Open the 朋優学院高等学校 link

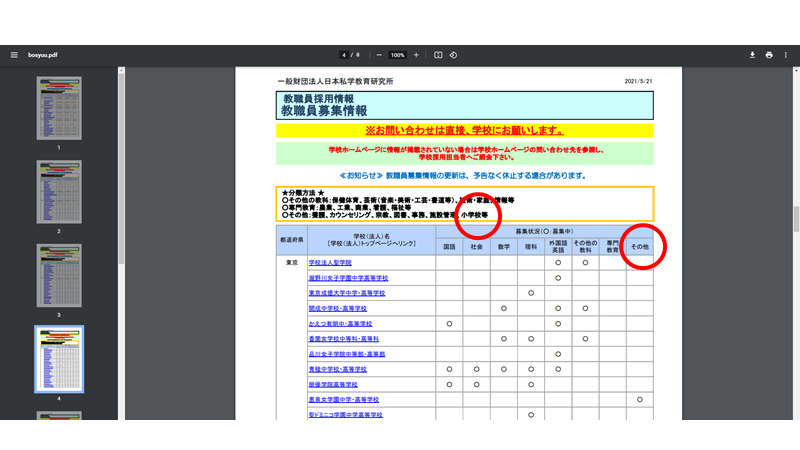pos(333,385)
